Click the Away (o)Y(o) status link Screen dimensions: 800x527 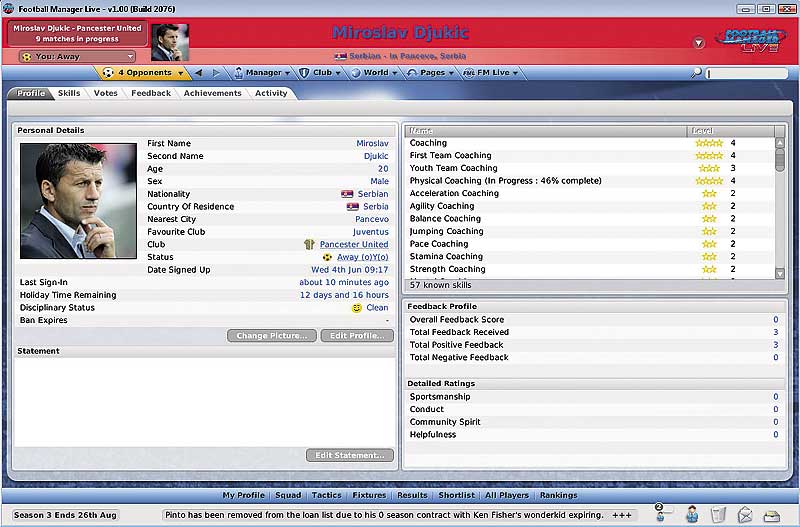pyautogui.click(x=363, y=257)
